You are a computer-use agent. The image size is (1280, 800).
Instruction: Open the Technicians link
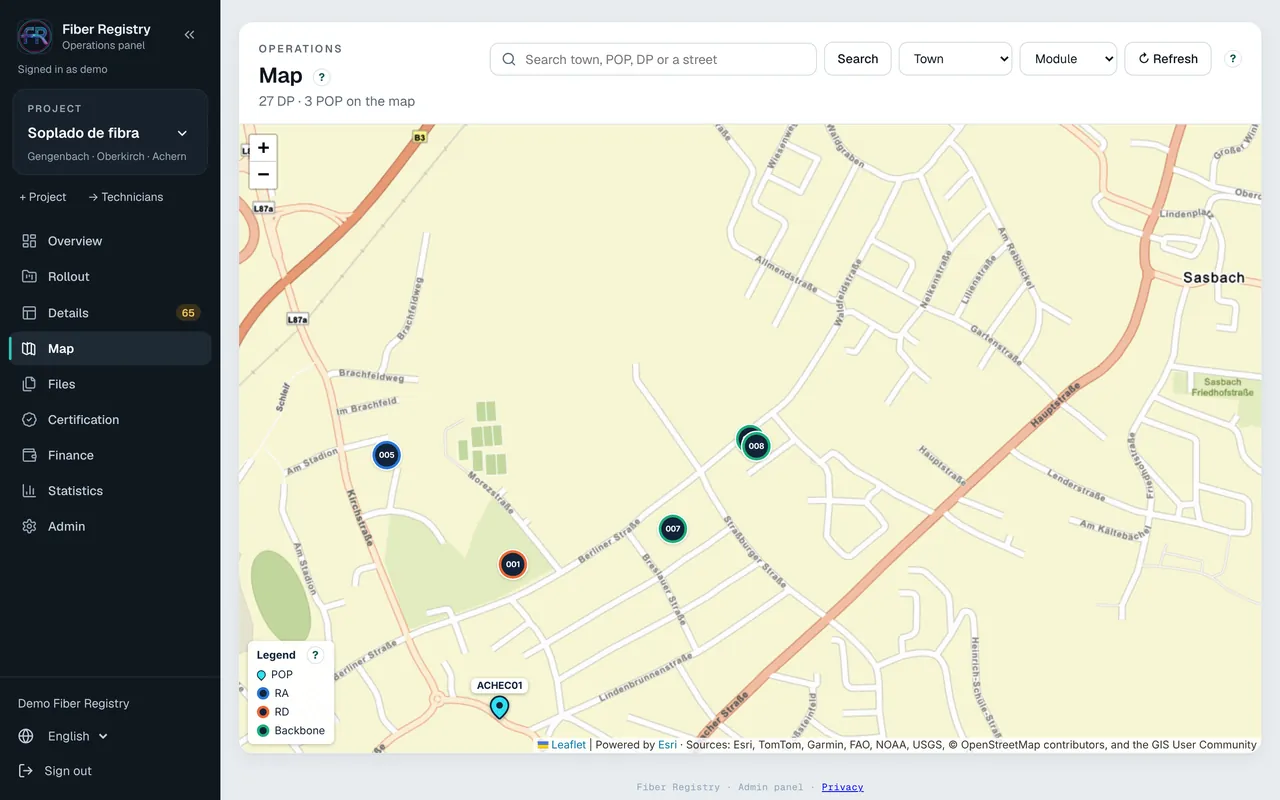pyautogui.click(x=126, y=197)
